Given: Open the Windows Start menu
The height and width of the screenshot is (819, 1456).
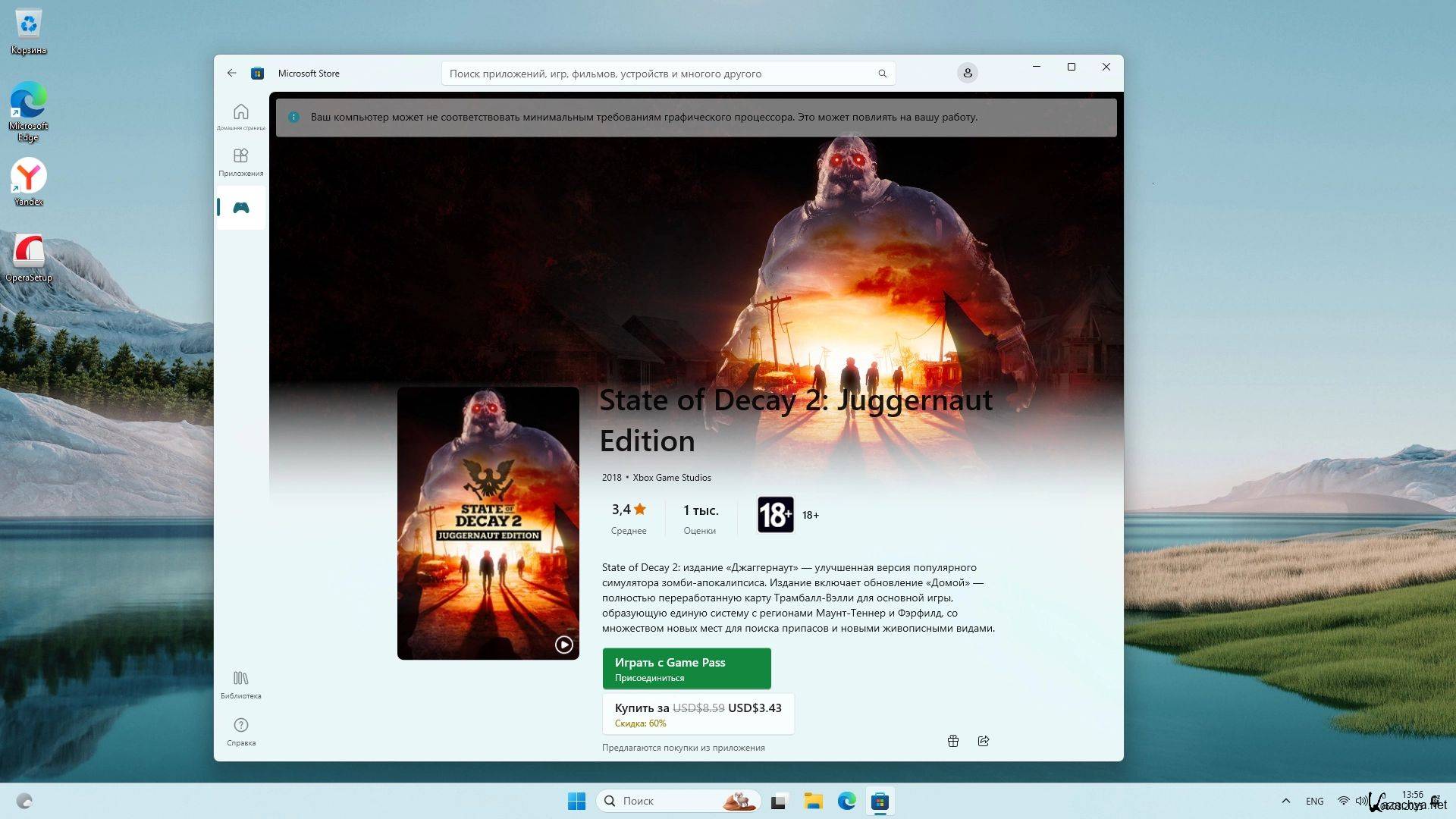Looking at the screenshot, I should pyautogui.click(x=576, y=801).
